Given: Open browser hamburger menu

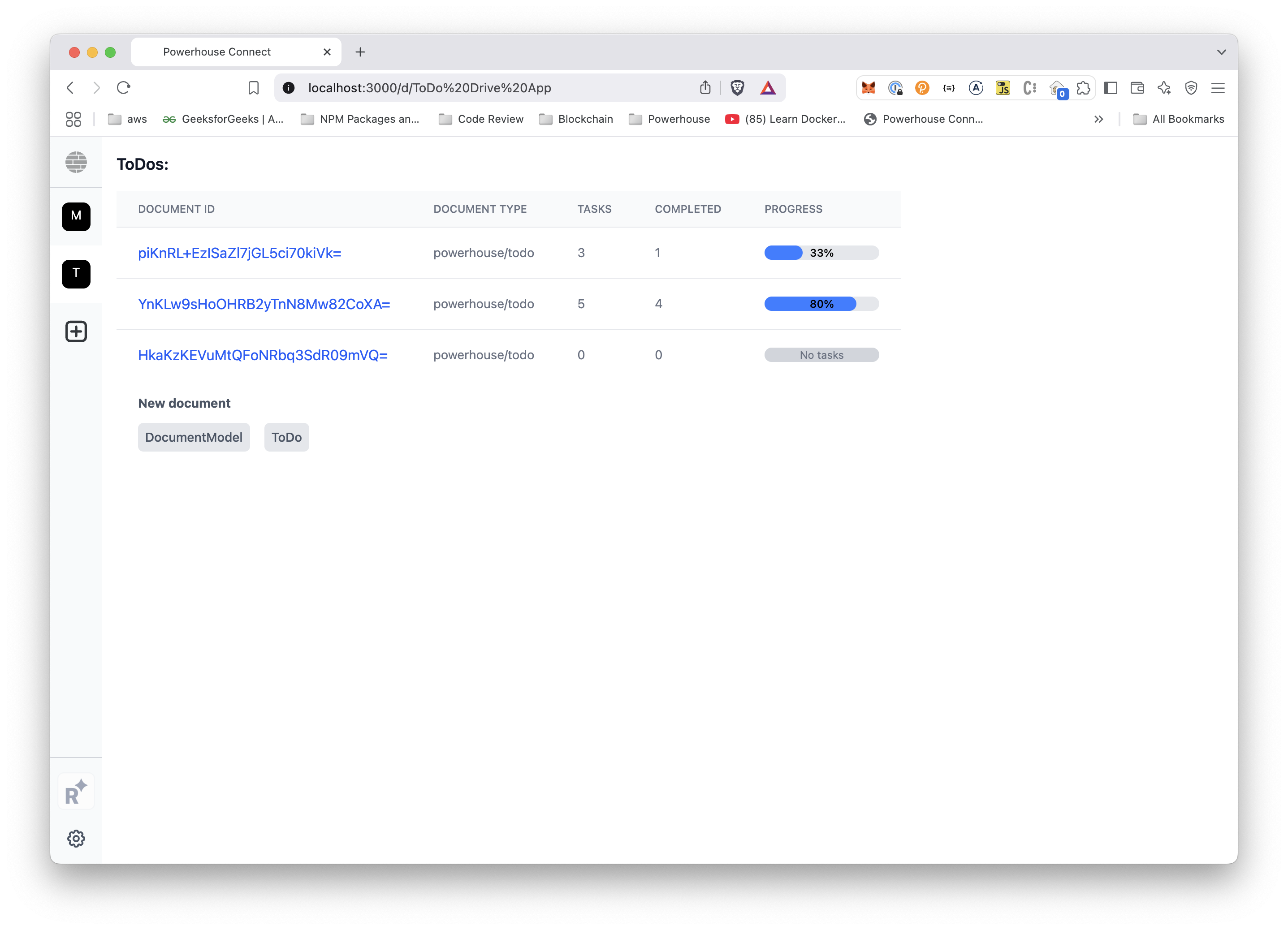Looking at the screenshot, I should (x=1218, y=88).
